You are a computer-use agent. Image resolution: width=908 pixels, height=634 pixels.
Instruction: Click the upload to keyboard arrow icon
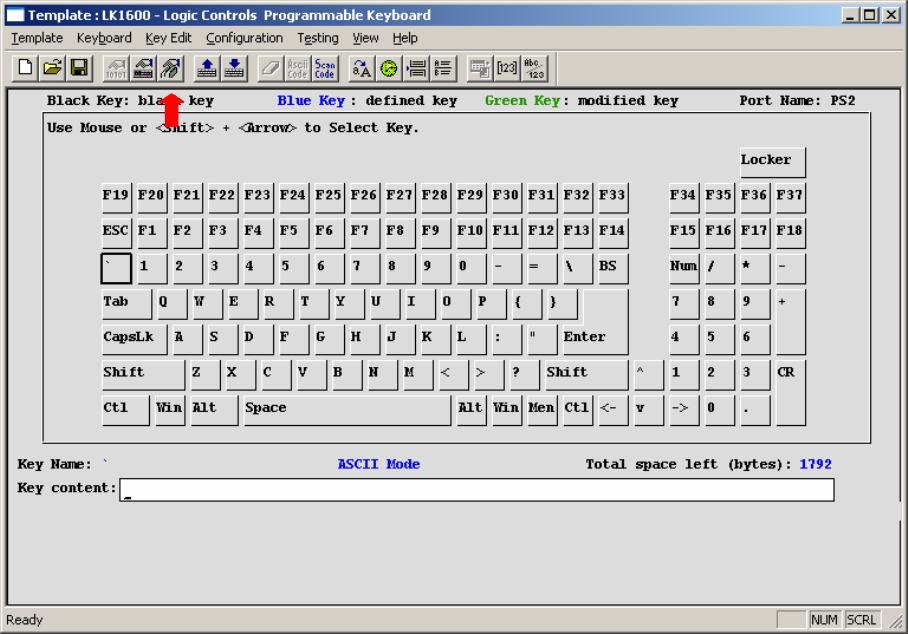tap(207, 68)
